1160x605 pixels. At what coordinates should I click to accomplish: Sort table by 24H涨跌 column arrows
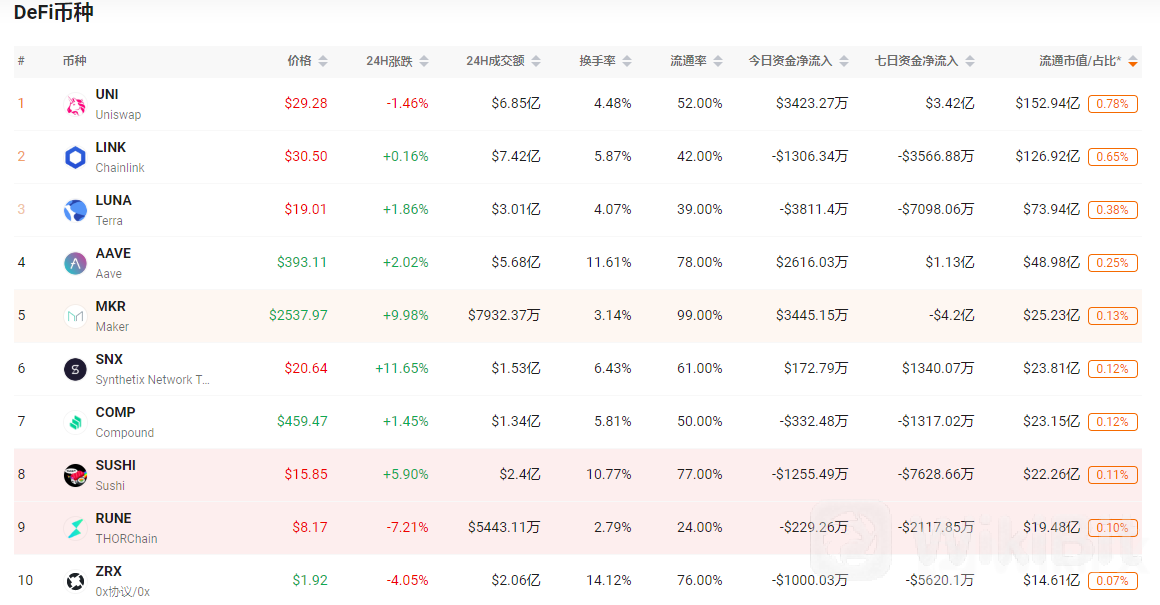coord(424,61)
